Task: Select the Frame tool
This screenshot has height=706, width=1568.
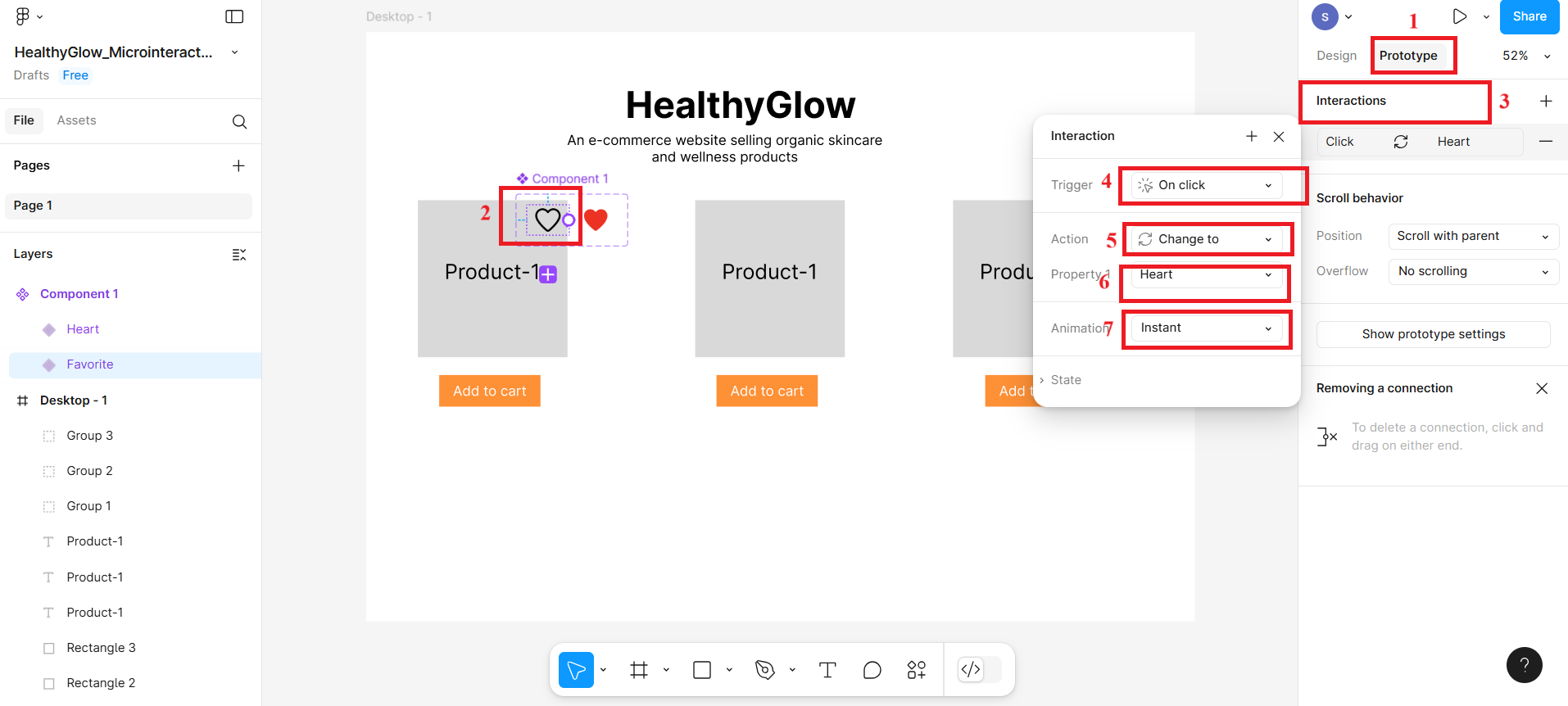Action: [x=639, y=670]
